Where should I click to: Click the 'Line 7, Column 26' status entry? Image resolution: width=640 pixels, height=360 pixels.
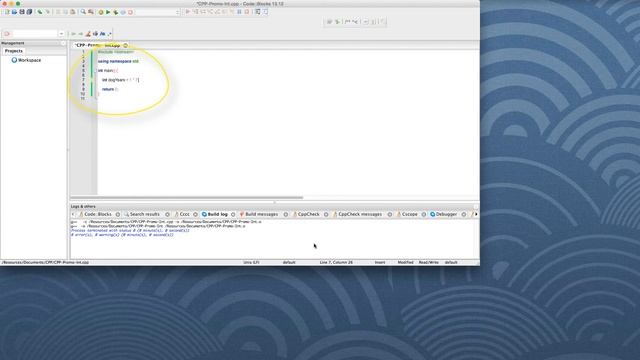(336, 262)
